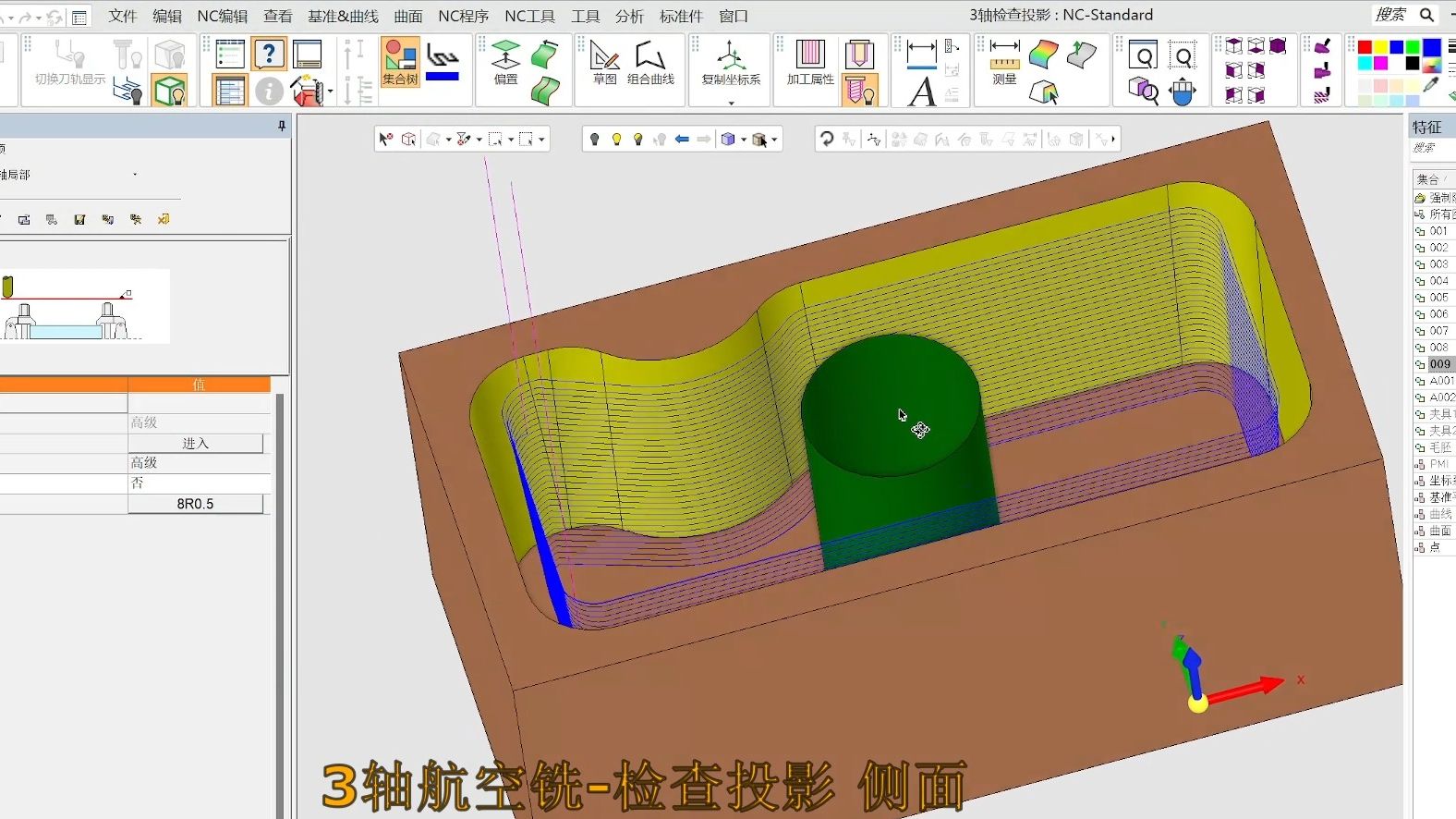
Task: Click the purple isometric view cube icon
Action: [1278, 46]
